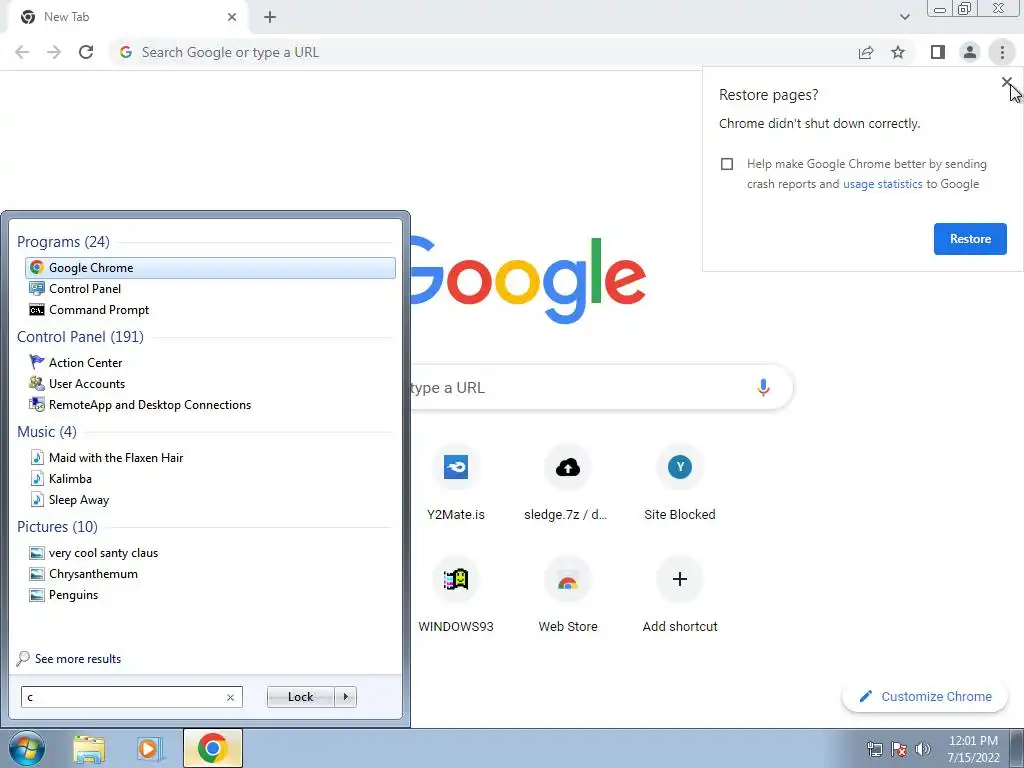This screenshot has width=1024, height=768.
Task: Open Penguins picture result
Action: [x=210, y=595]
